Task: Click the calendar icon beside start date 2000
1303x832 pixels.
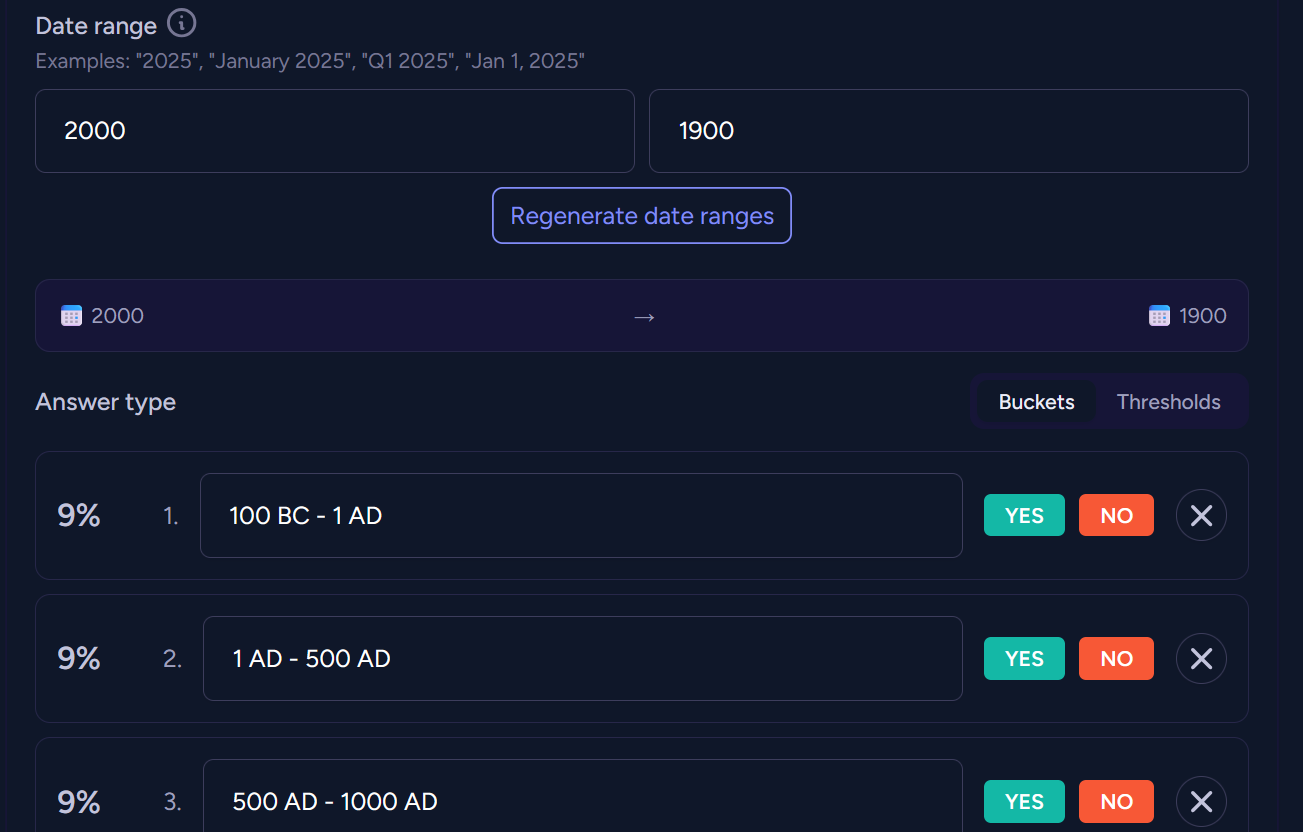Action: coord(71,316)
